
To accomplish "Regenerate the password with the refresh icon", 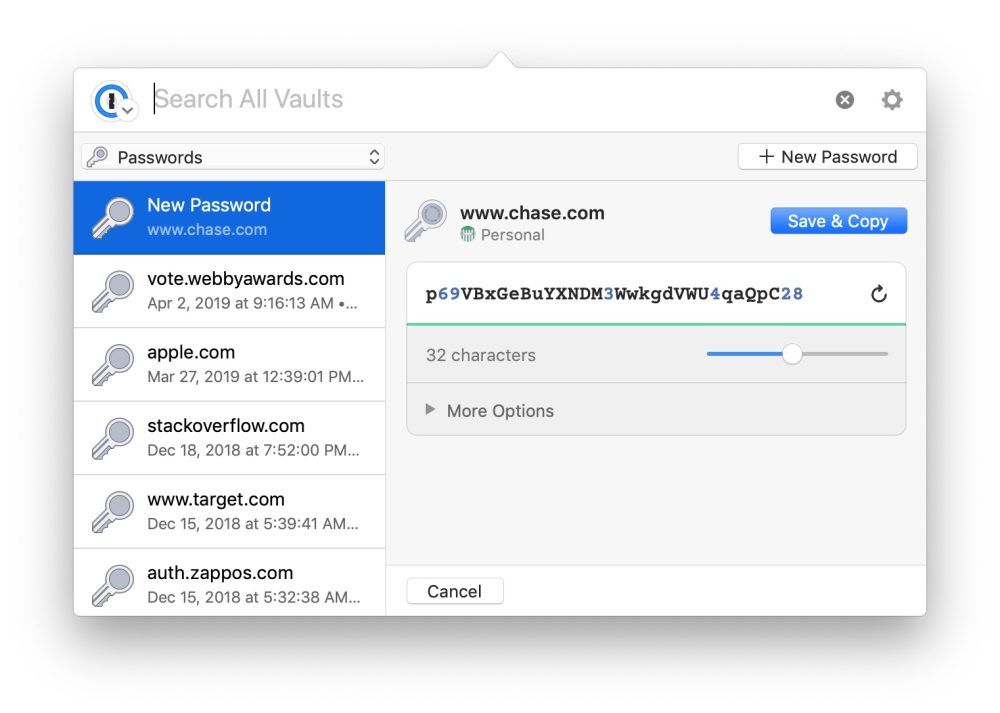I will point(878,294).
